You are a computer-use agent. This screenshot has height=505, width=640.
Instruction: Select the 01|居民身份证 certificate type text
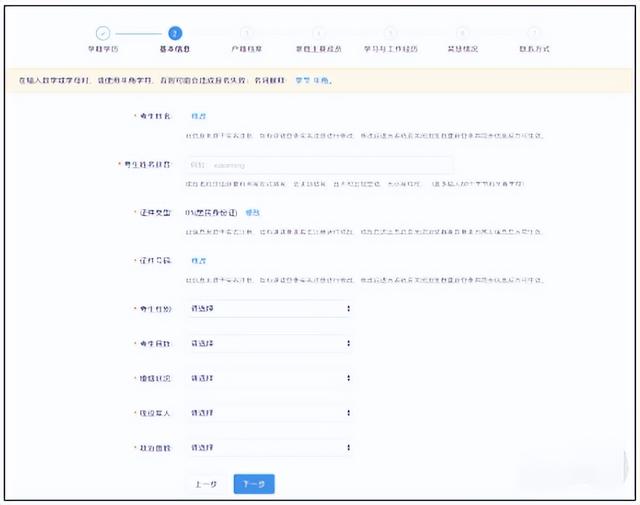click(211, 213)
